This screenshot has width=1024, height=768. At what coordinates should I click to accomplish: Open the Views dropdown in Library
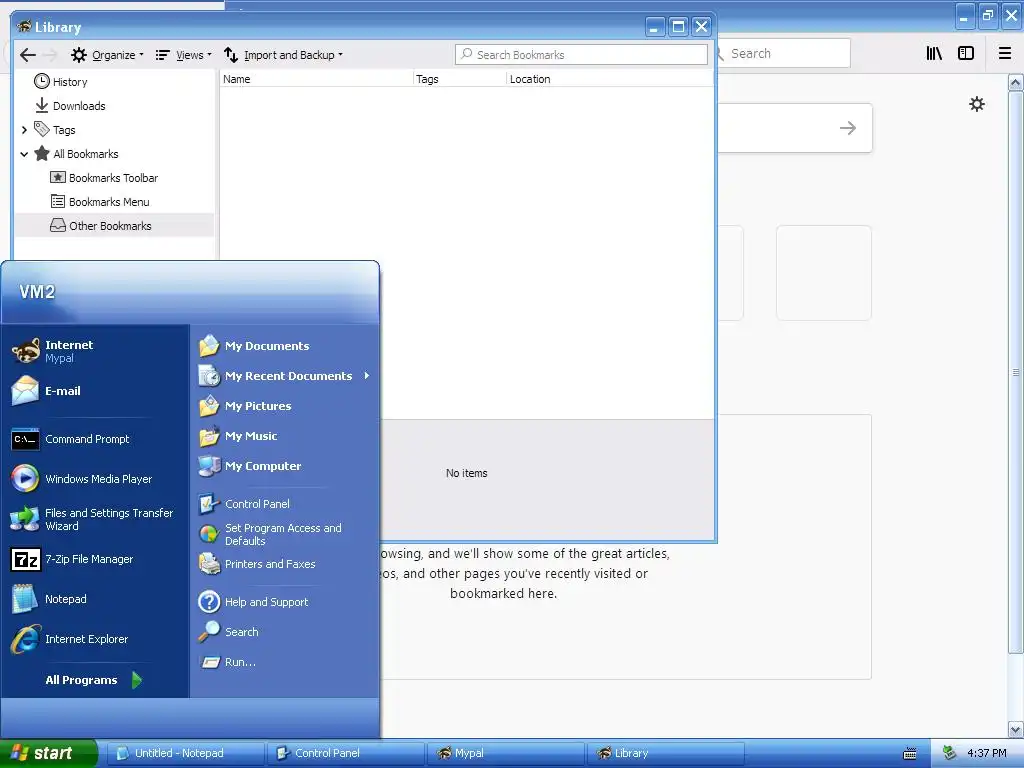tap(184, 55)
